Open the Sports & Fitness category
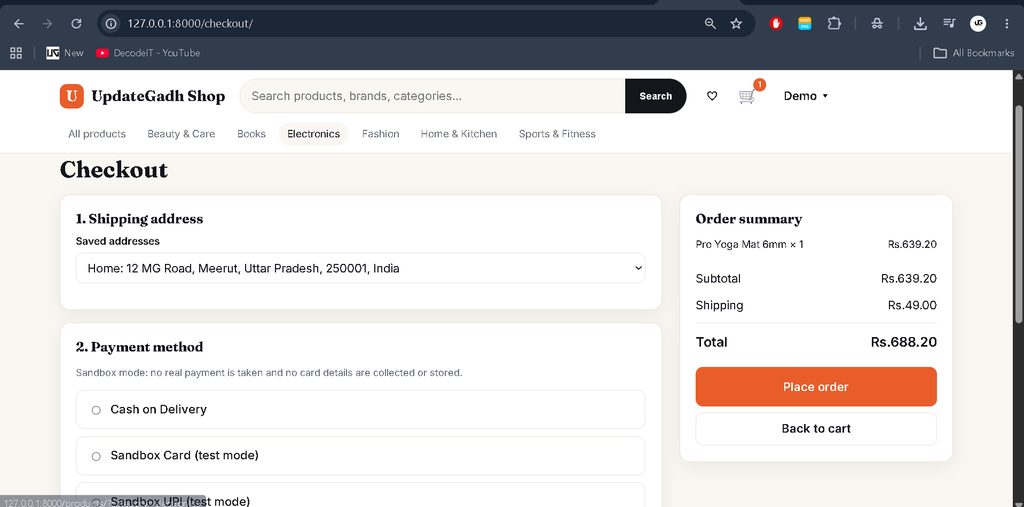 pos(557,134)
